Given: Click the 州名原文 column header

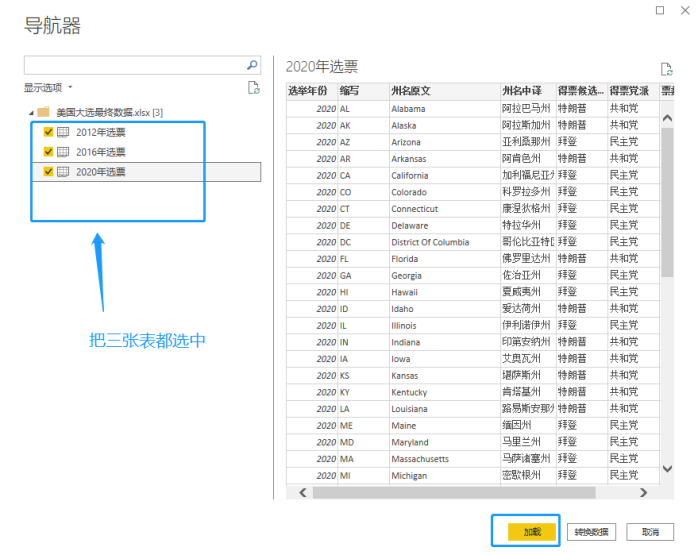Looking at the screenshot, I should coord(444,91).
